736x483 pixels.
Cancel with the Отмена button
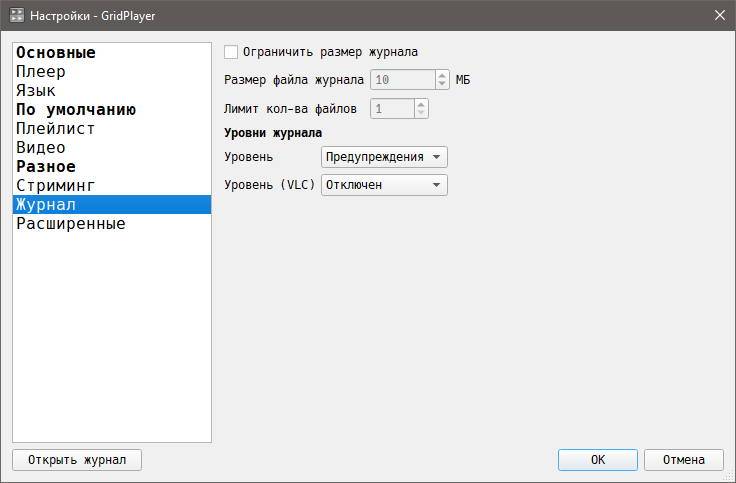click(x=683, y=460)
